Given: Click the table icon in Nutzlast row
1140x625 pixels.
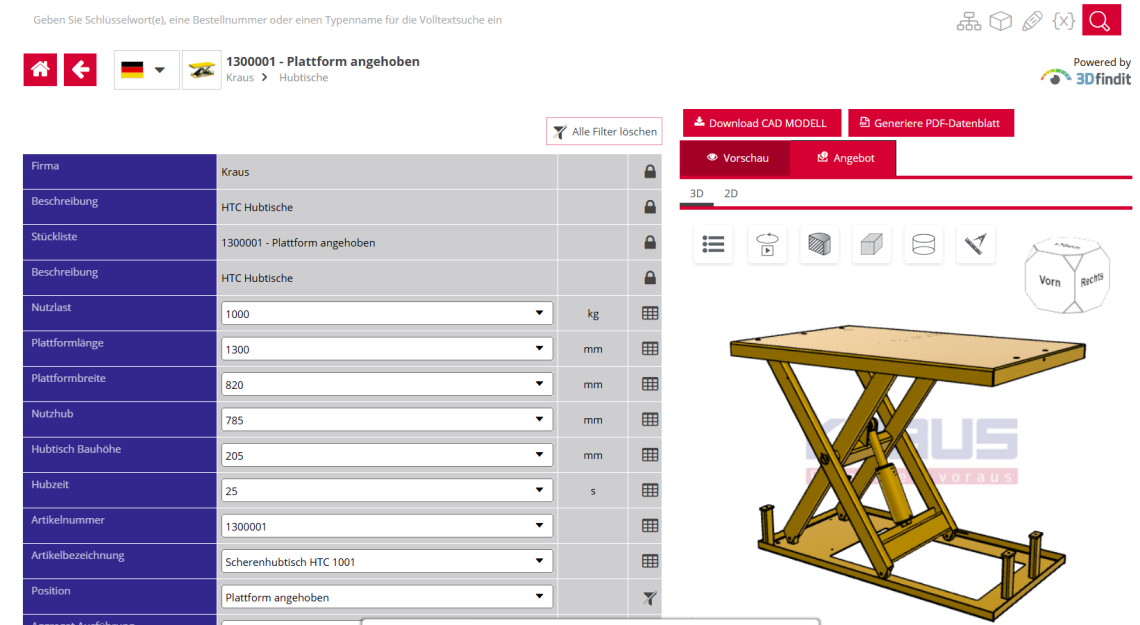Looking at the screenshot, I should [650, 313].
